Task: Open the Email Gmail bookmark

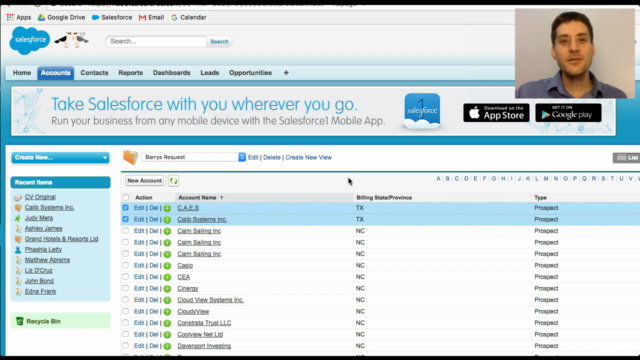Action: pyautogui.click(x=151, y=17)
